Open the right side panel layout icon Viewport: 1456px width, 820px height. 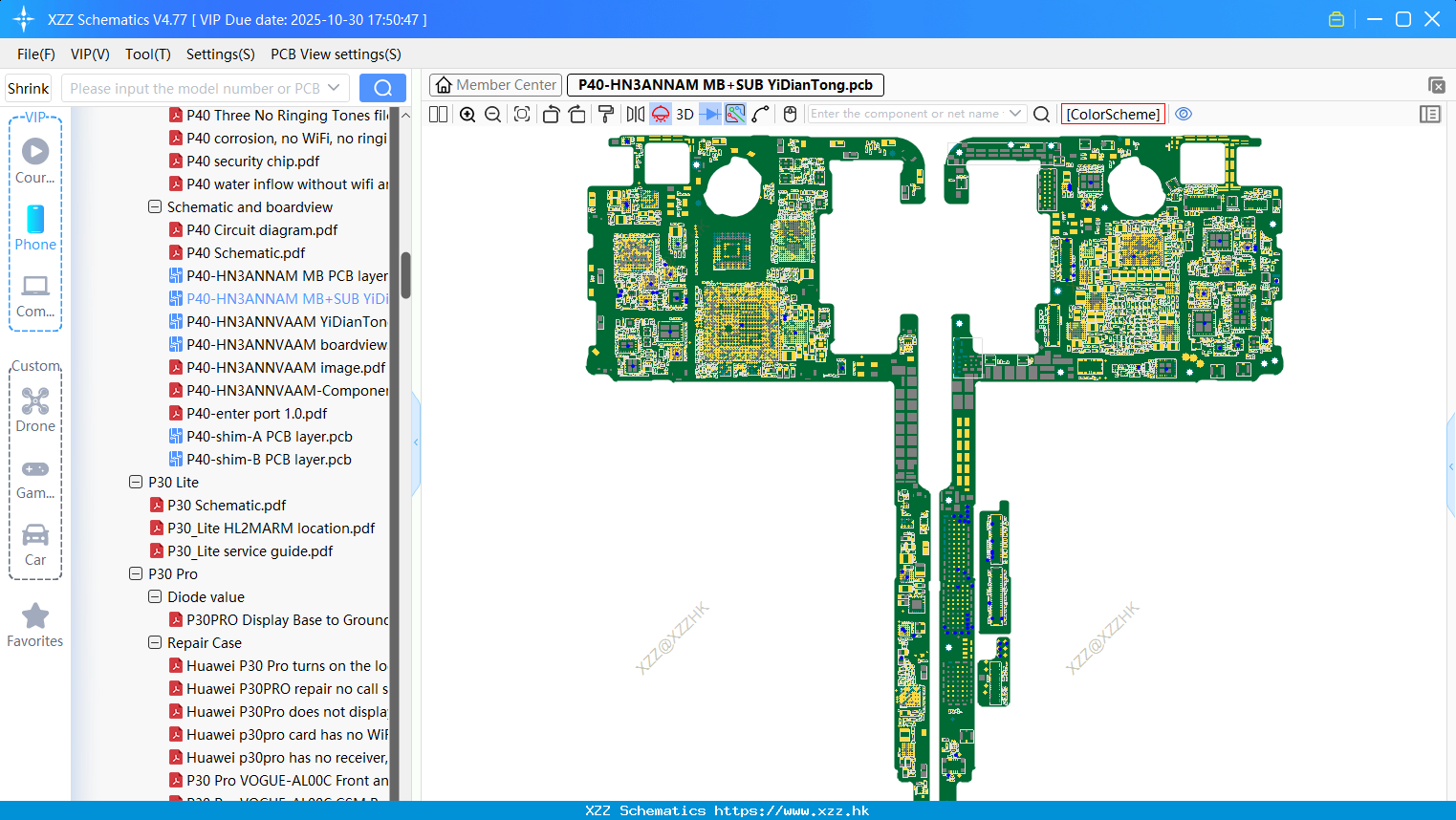pyautogui.click(x=1430, y=114)
